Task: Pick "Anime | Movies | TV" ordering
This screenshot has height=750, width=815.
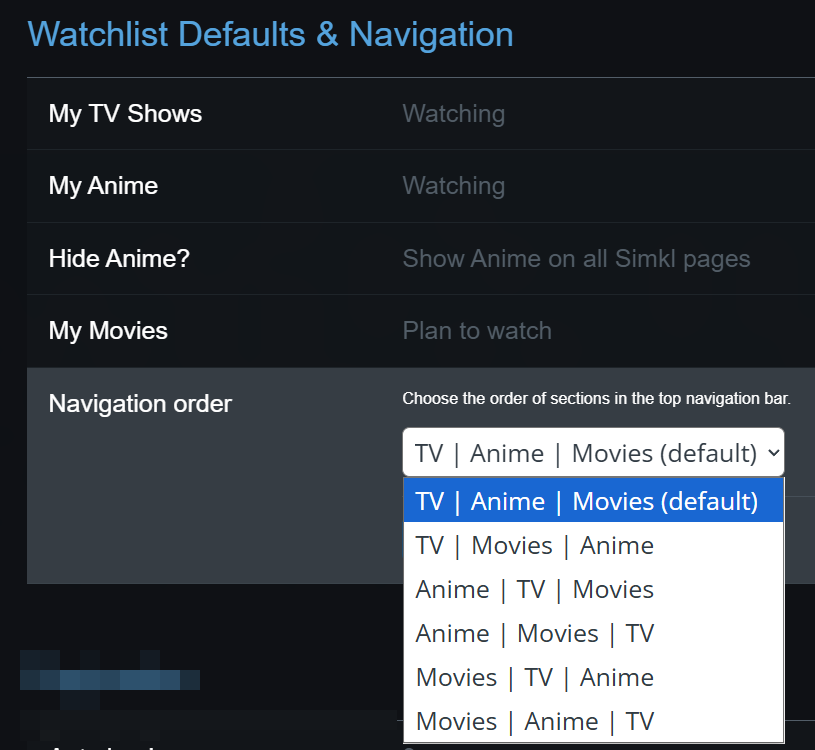Action: [x=534, y=633]
